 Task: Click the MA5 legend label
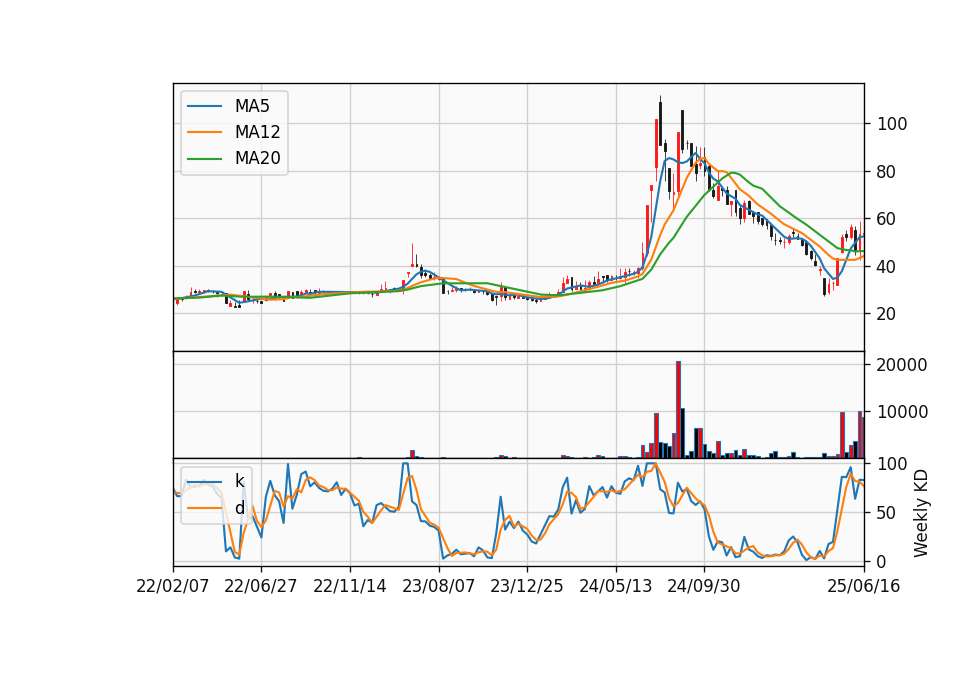[x=252, y=106]
